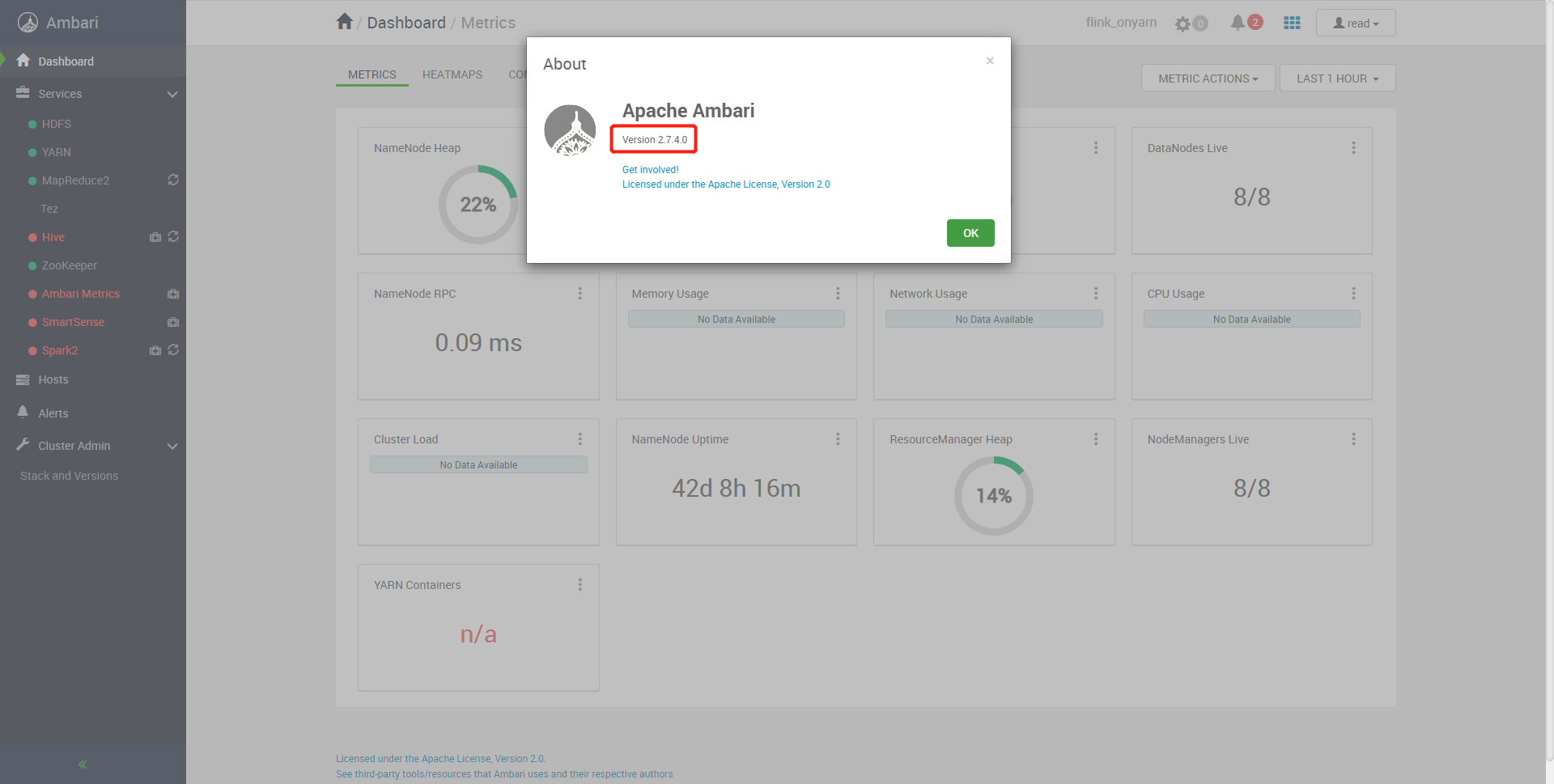Select the MapReduce2 service
The width and height of the screenshot is (1554, 784).
coord(75,180)
